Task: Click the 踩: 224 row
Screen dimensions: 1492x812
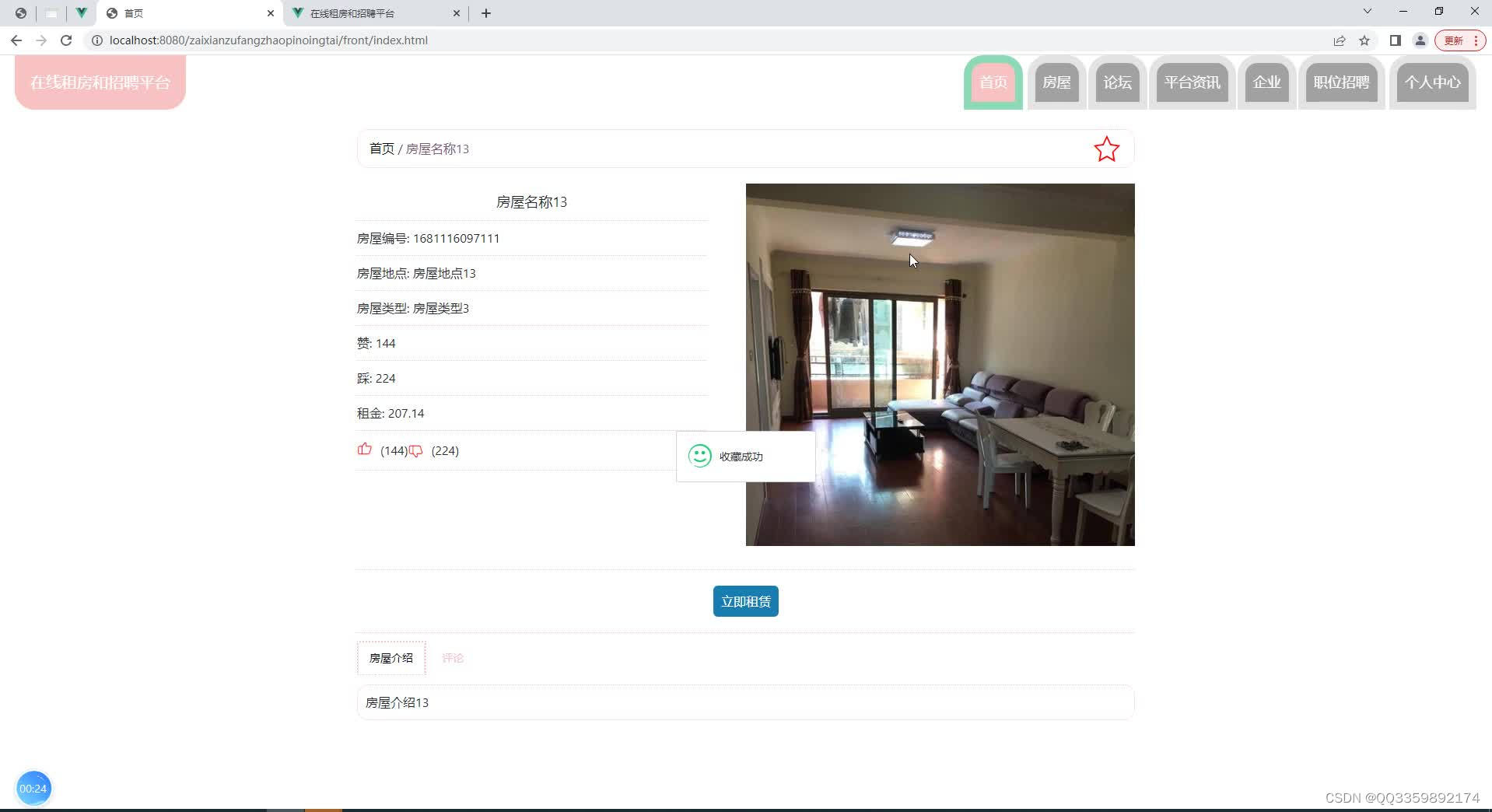Action: click(532, 379)
